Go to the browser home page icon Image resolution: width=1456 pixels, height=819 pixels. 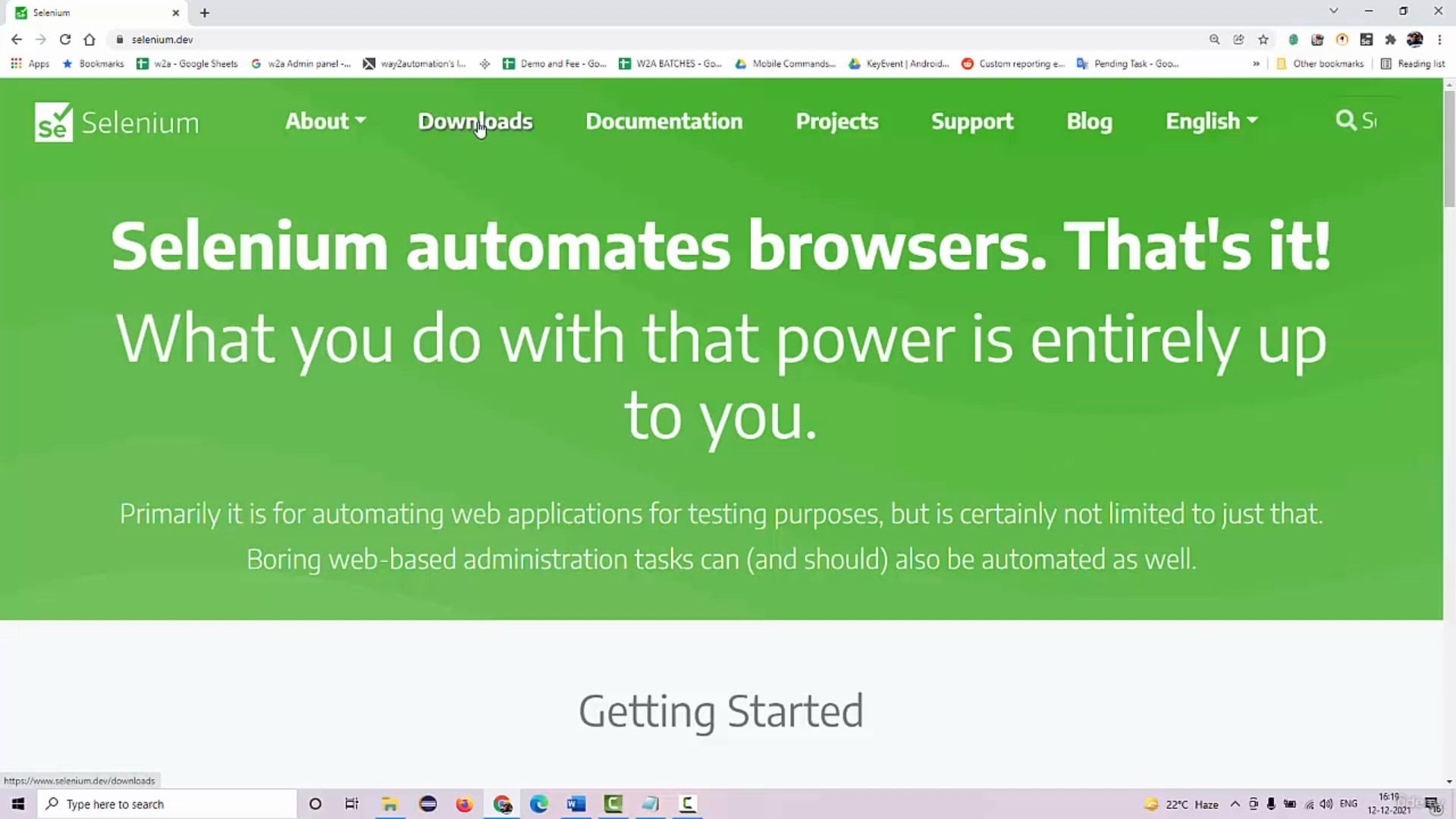coord(89,39)
